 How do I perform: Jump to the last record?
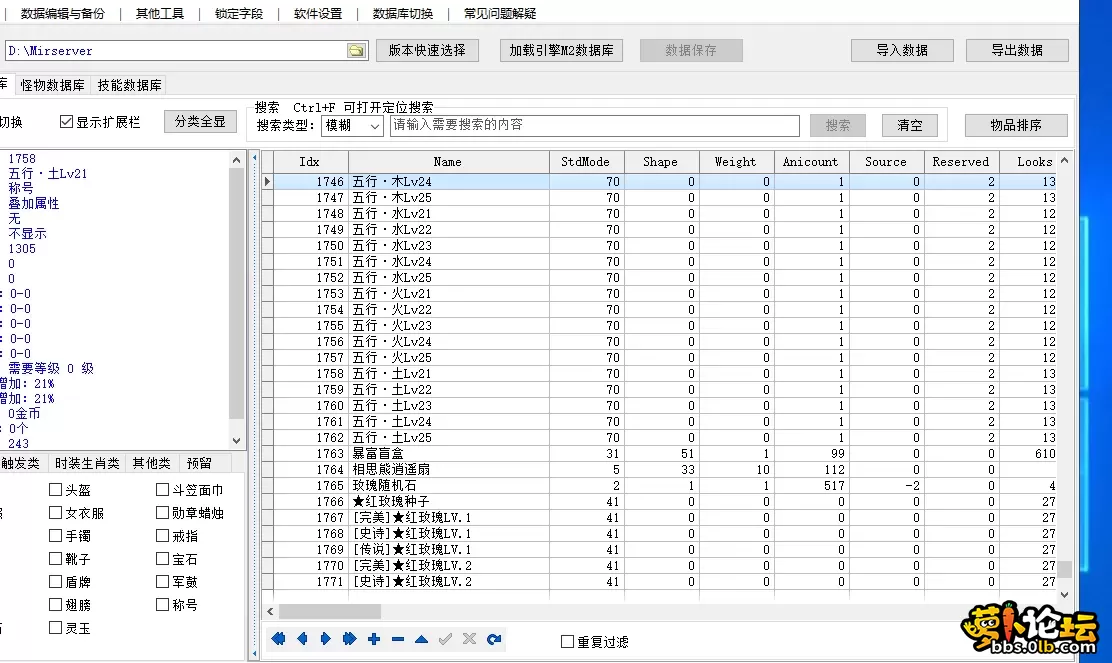click(349, 638)
